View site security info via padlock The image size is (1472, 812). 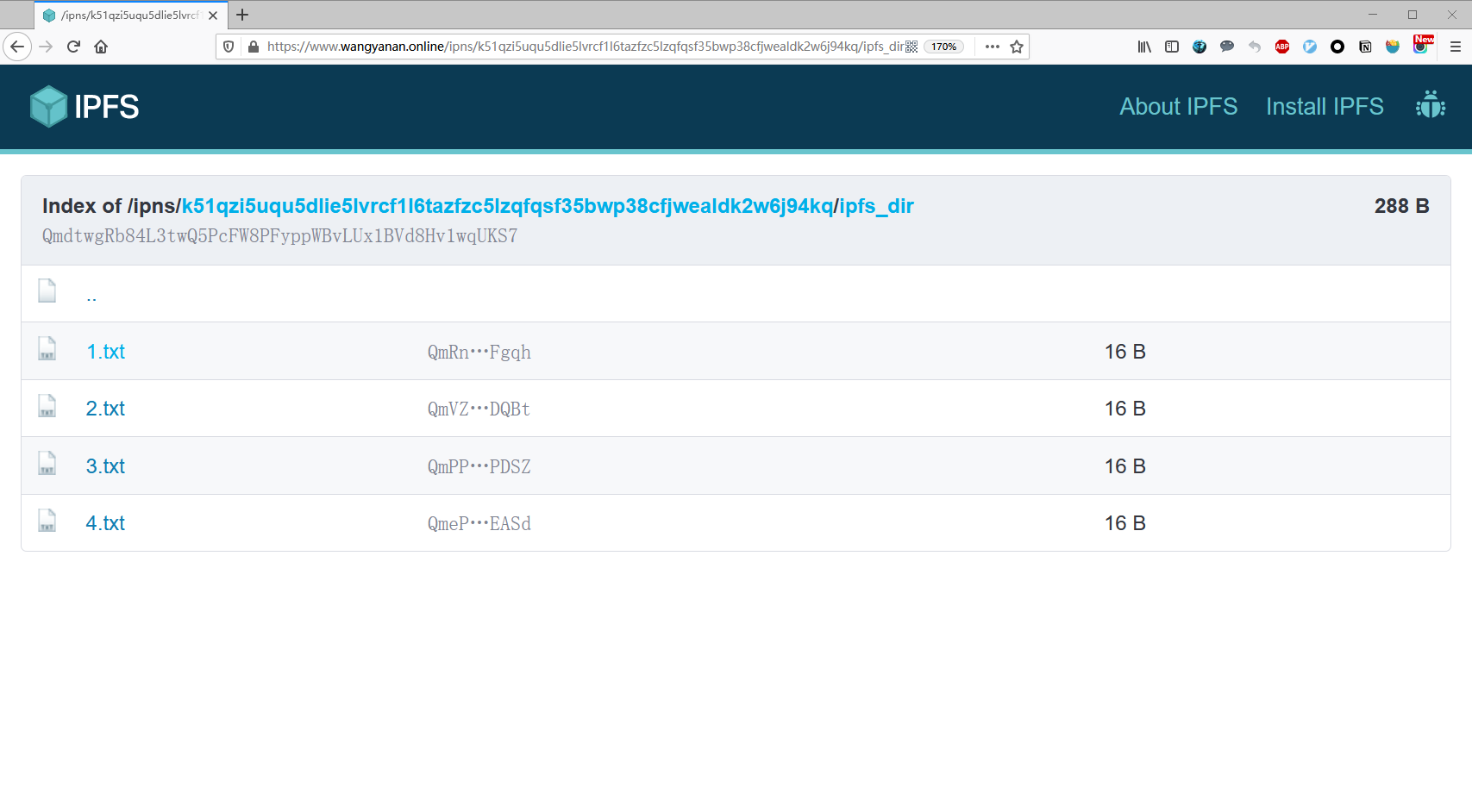(254, 47)
